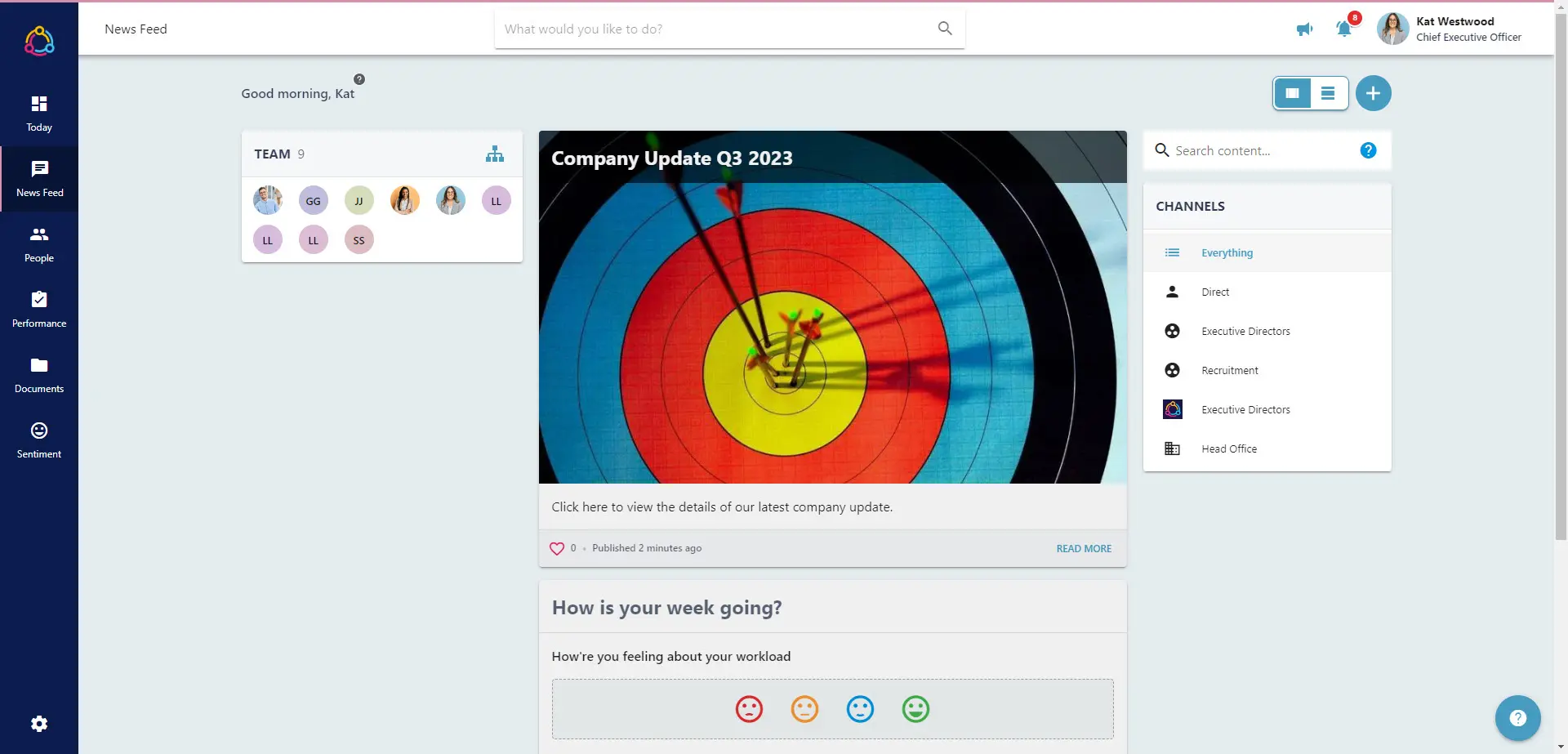This screenshot has height=754, width=1568.
Task: Open the notifications bell
Action: tap(1343, 29)
